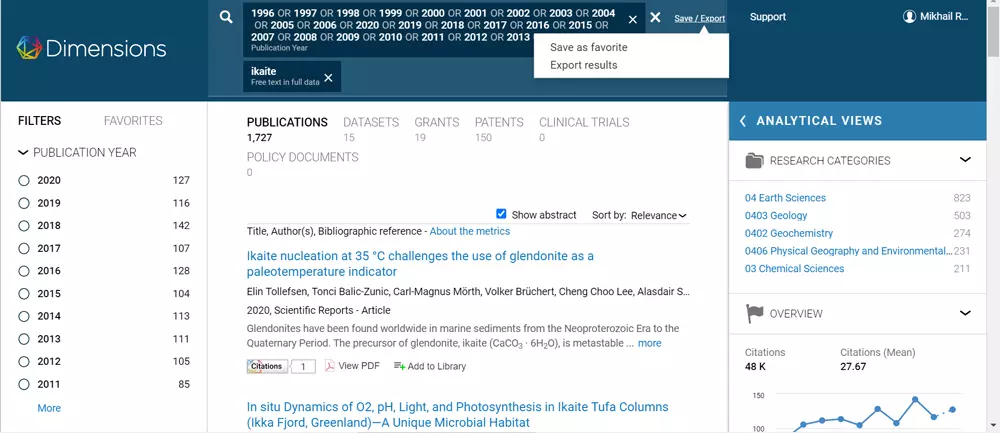
Task: Open the Sort by Relevance dropdown
Action: [658, 216]
